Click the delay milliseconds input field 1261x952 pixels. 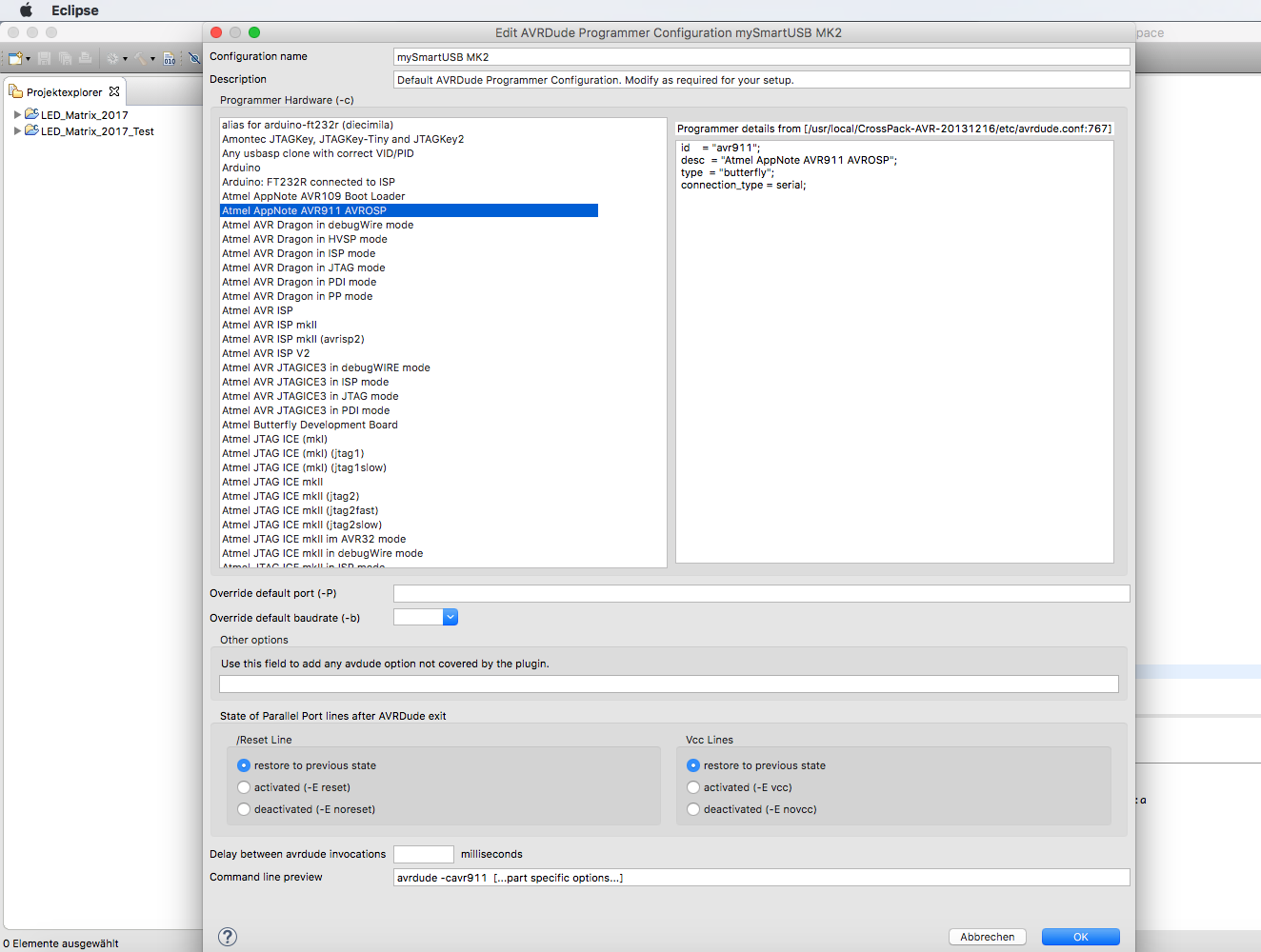423,854
